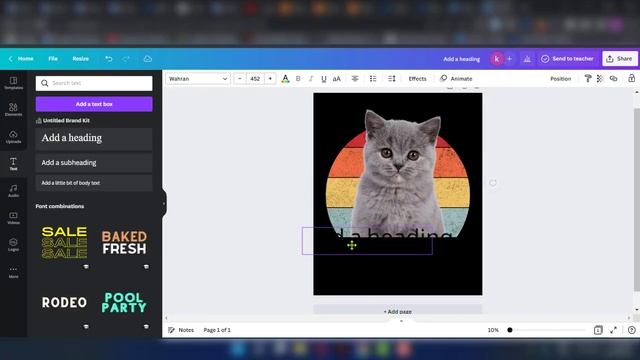Open grid view of pages

598,330
